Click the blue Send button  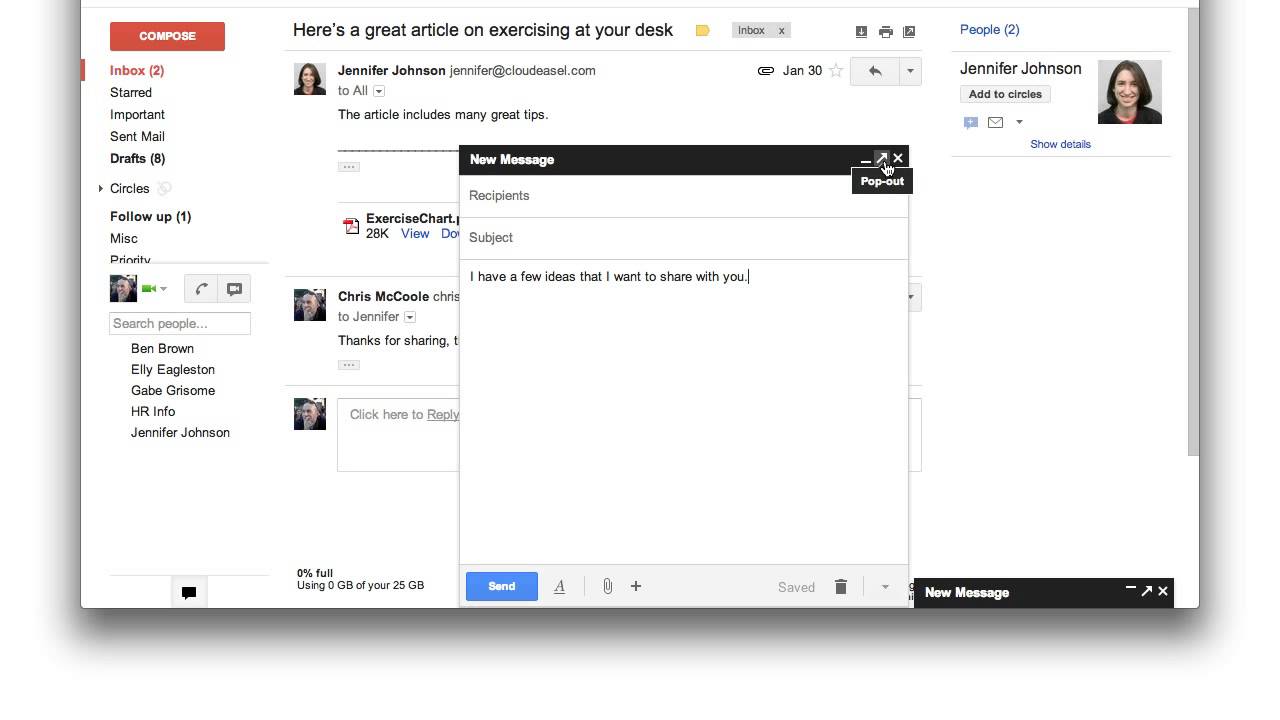(x=502, y=587)
